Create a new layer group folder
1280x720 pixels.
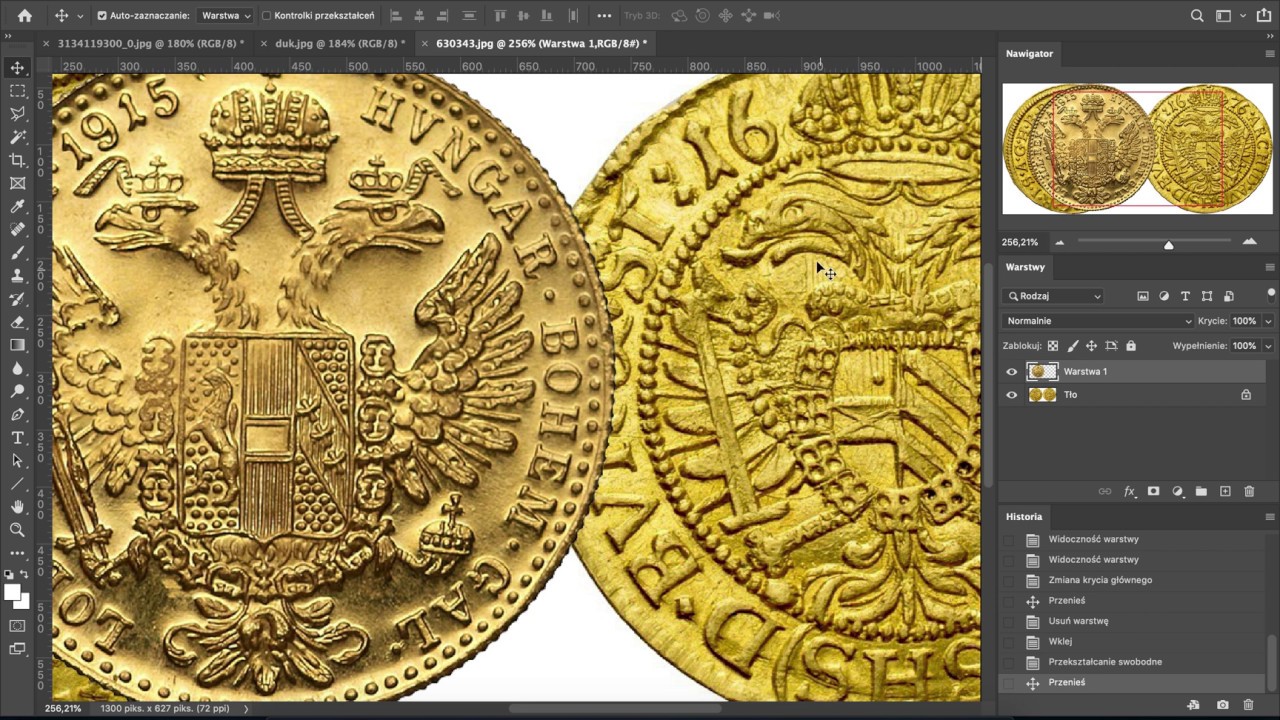[x=1201, y=492]
